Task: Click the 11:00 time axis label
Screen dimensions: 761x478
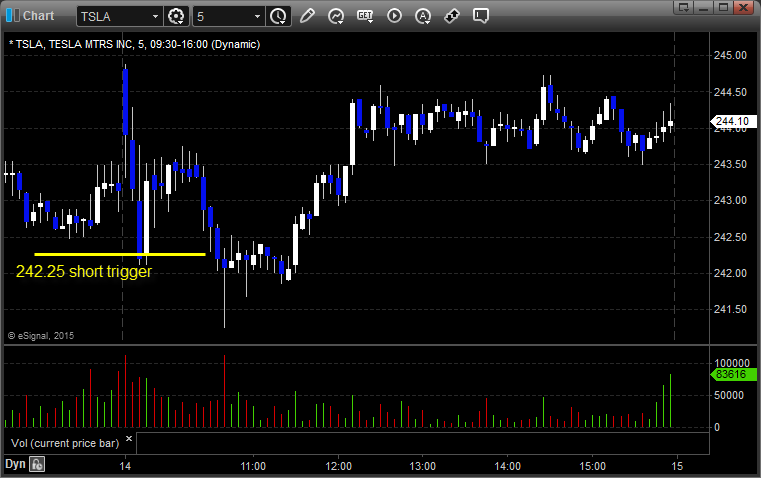Action: (253, 466)
